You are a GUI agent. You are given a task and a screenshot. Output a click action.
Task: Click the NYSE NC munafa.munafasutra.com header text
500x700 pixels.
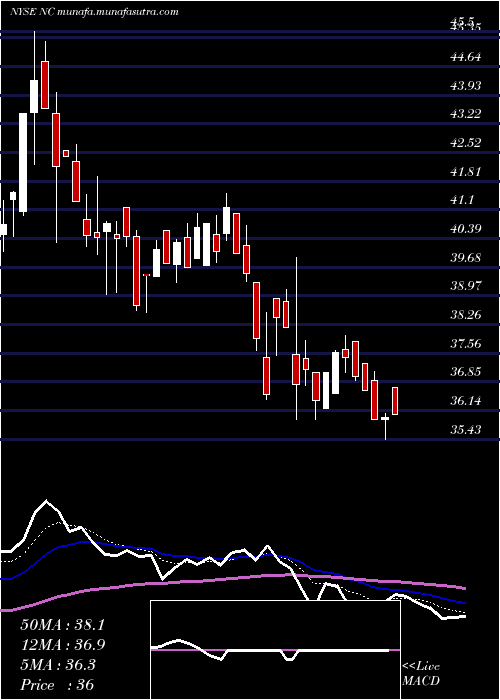coord(94,12)
